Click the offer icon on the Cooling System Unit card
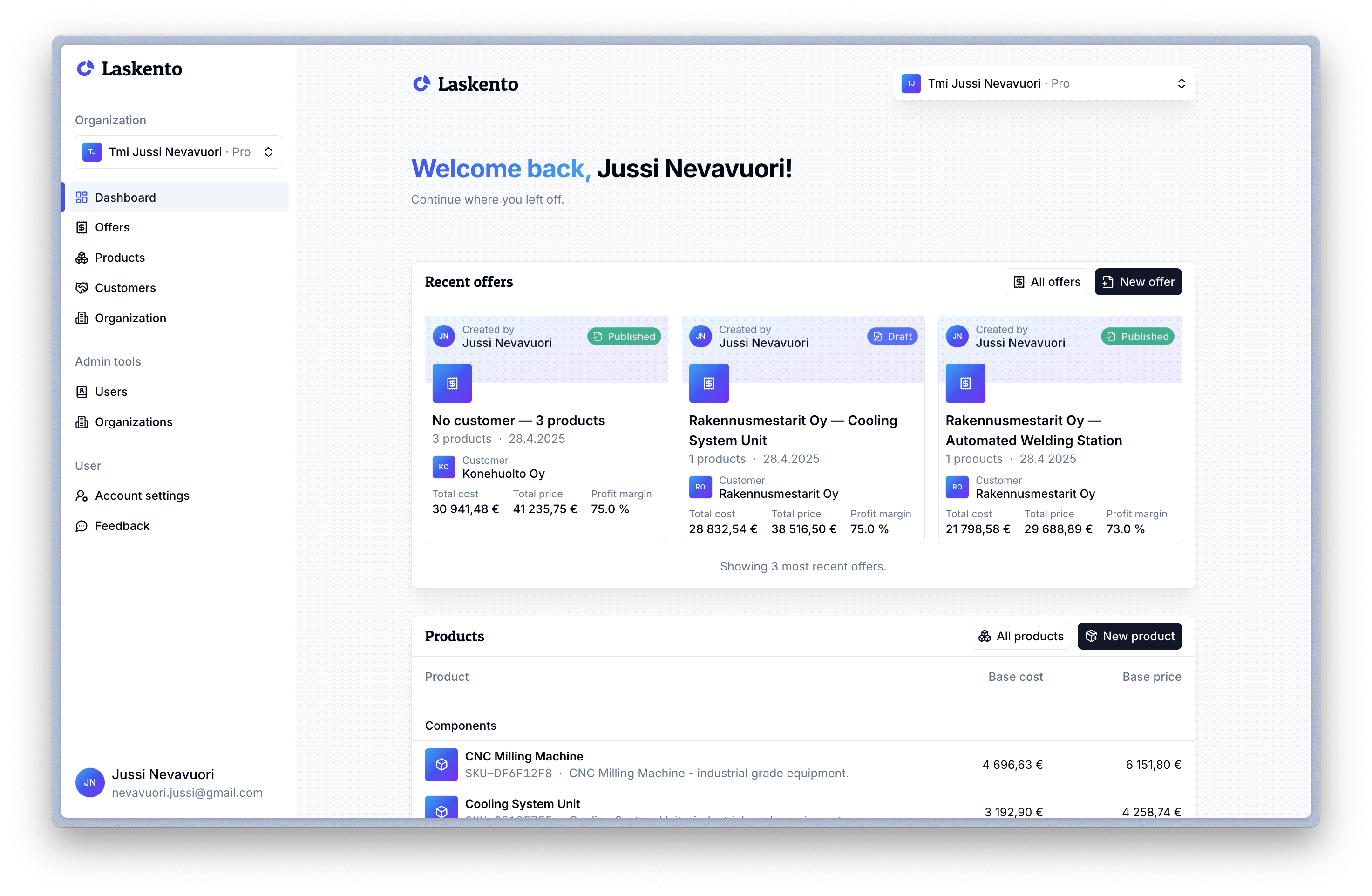Image resolution: width=1372 pixels, height=896 pixels. (708, 383)
